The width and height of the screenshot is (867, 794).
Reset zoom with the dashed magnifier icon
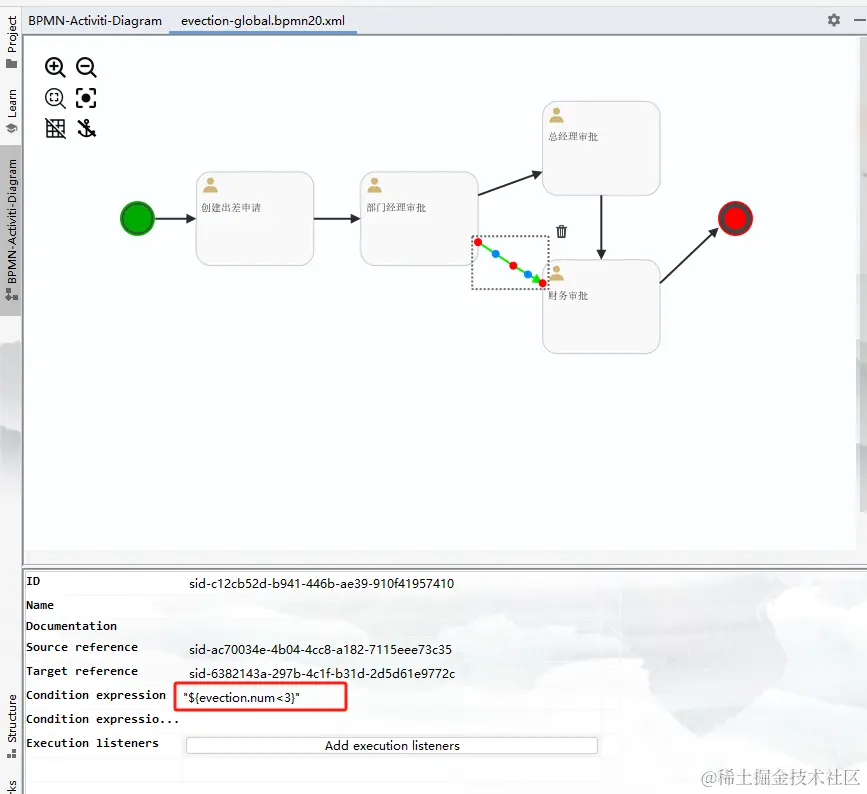[55, 98]
